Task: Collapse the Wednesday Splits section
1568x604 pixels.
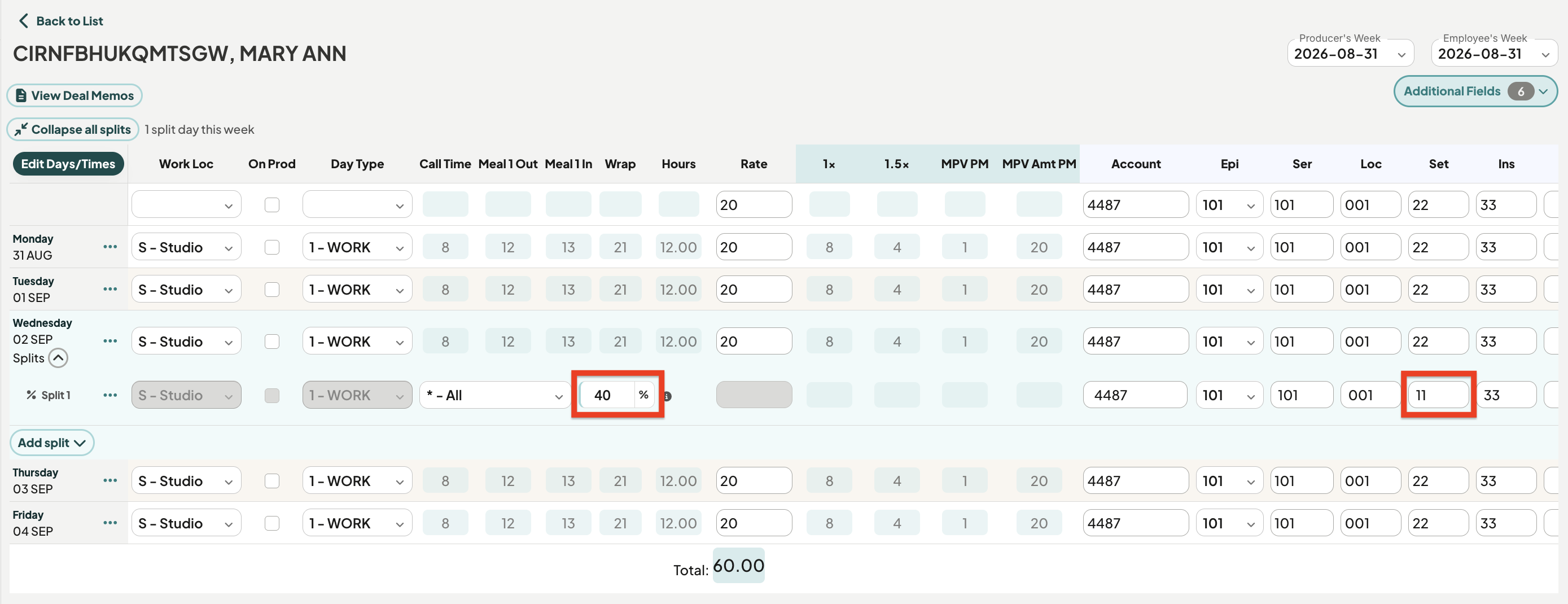Action: pyautogui.click(x=58, y=358)
